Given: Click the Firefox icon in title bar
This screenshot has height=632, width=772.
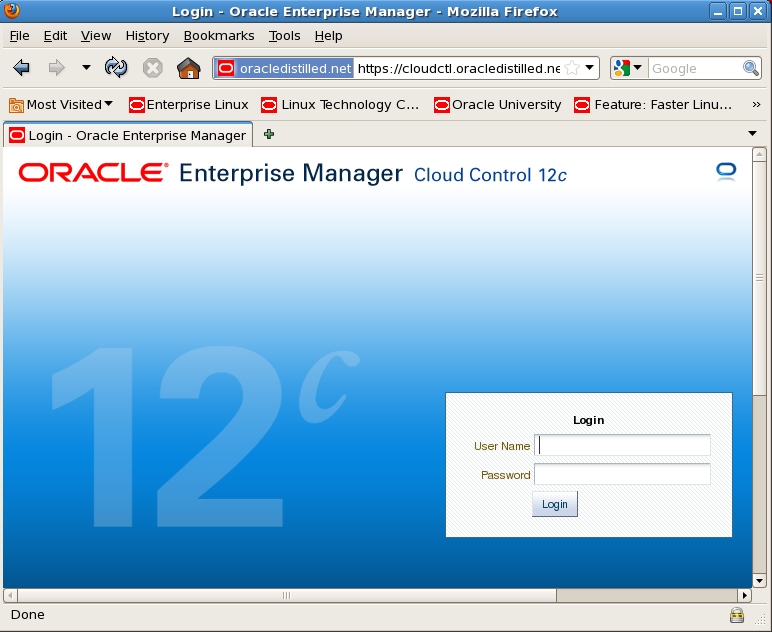Looking at the screenshot, I should tap(12, 10).
